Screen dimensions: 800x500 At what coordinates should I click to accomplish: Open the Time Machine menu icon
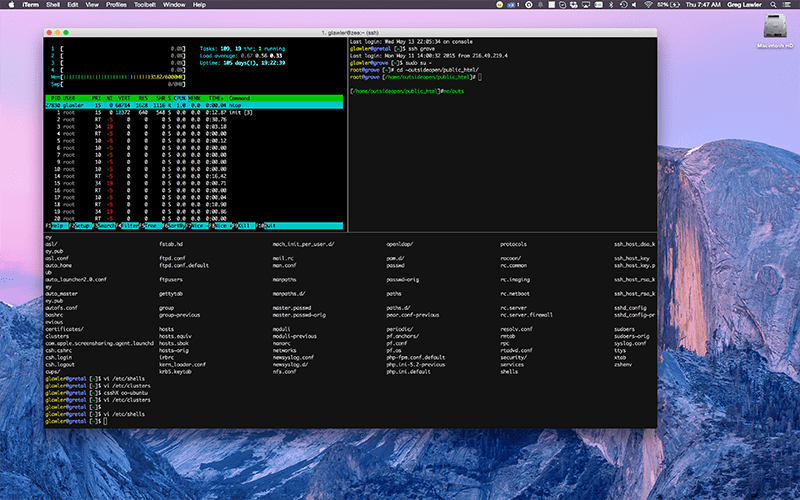[x=623, y=5]
